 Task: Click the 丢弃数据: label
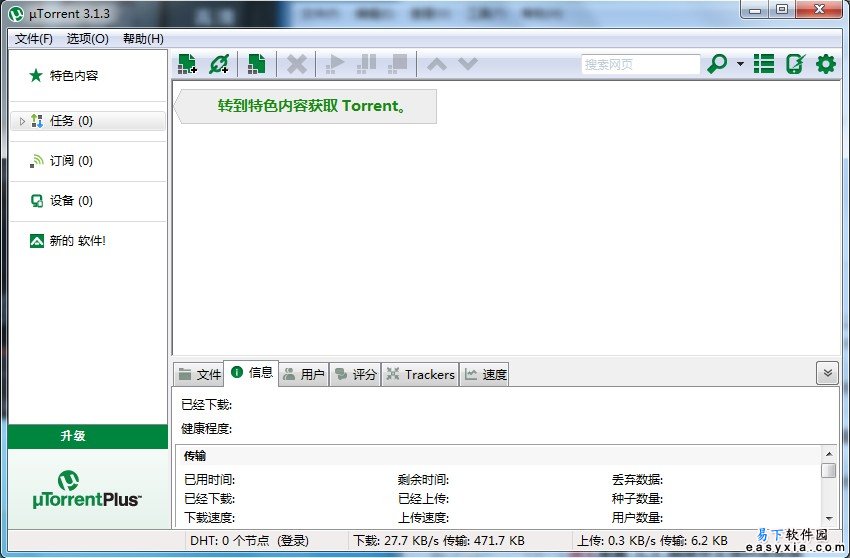[637, 480]
